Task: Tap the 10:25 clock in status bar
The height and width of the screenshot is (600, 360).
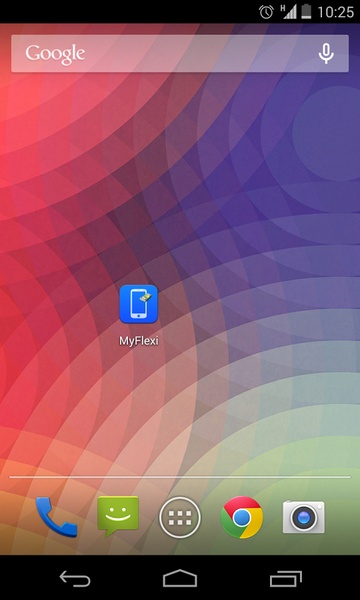Action: (336, 12)
